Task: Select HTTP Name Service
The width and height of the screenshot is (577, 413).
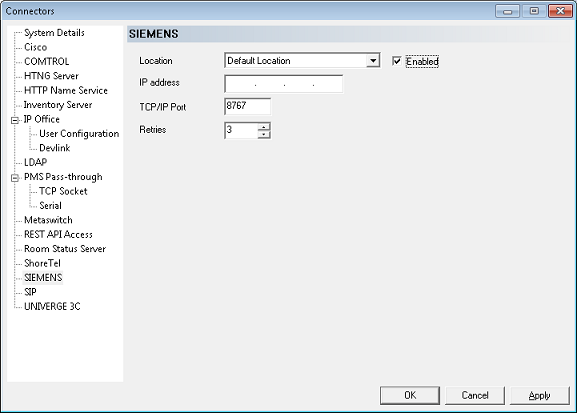Action: [x=66, y=90]
